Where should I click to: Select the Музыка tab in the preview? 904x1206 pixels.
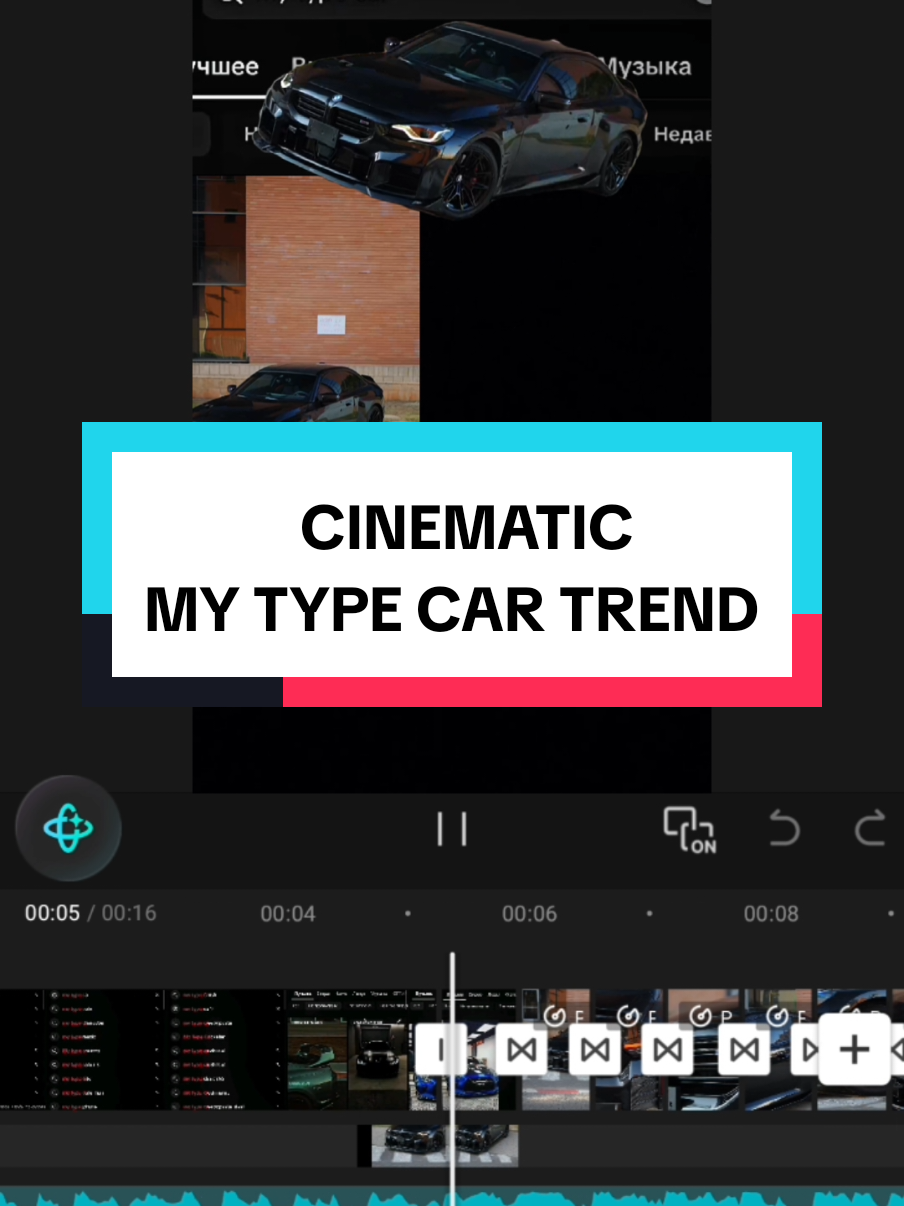click(645, 67)
